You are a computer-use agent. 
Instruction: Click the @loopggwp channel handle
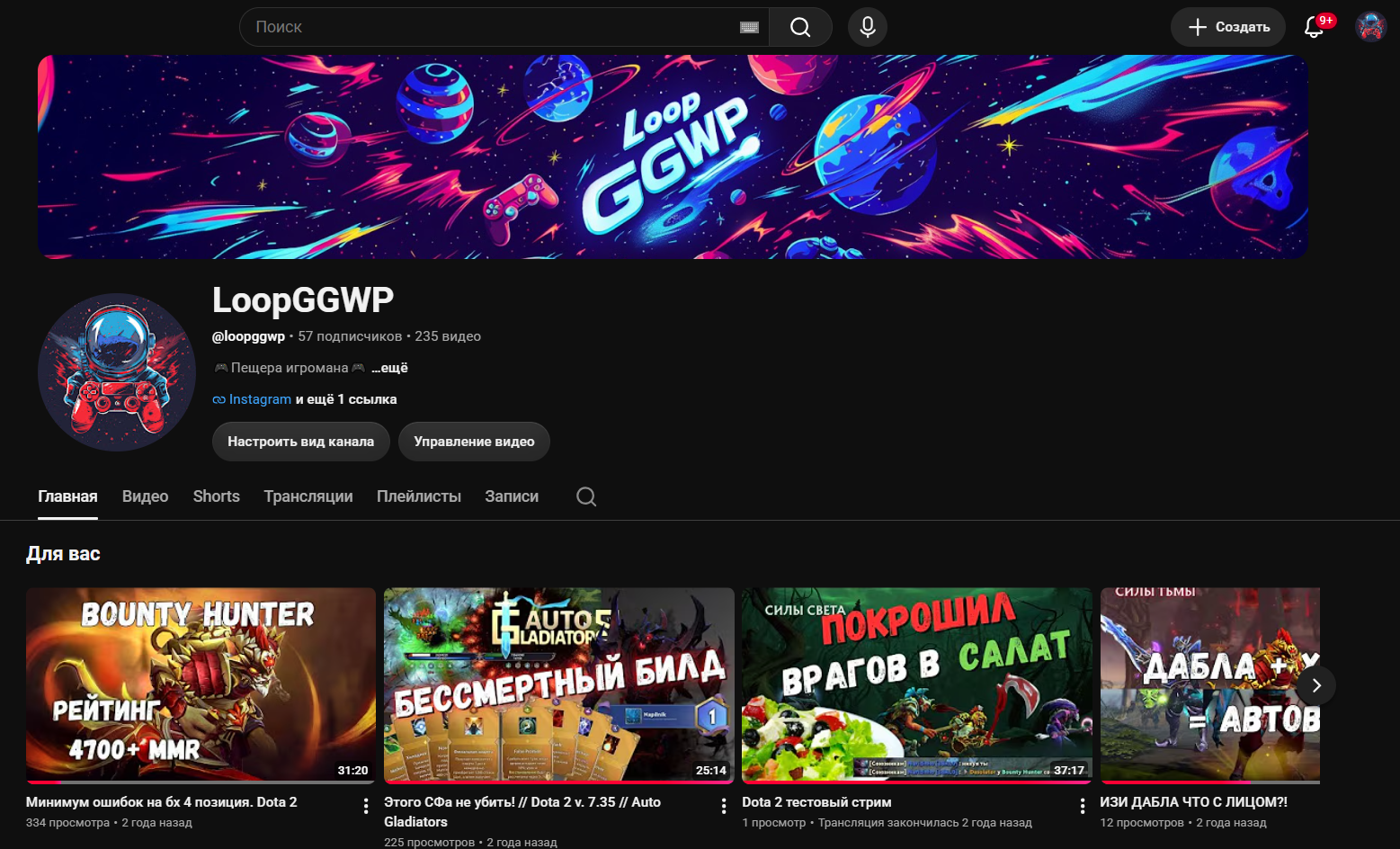tap(248, 336)
